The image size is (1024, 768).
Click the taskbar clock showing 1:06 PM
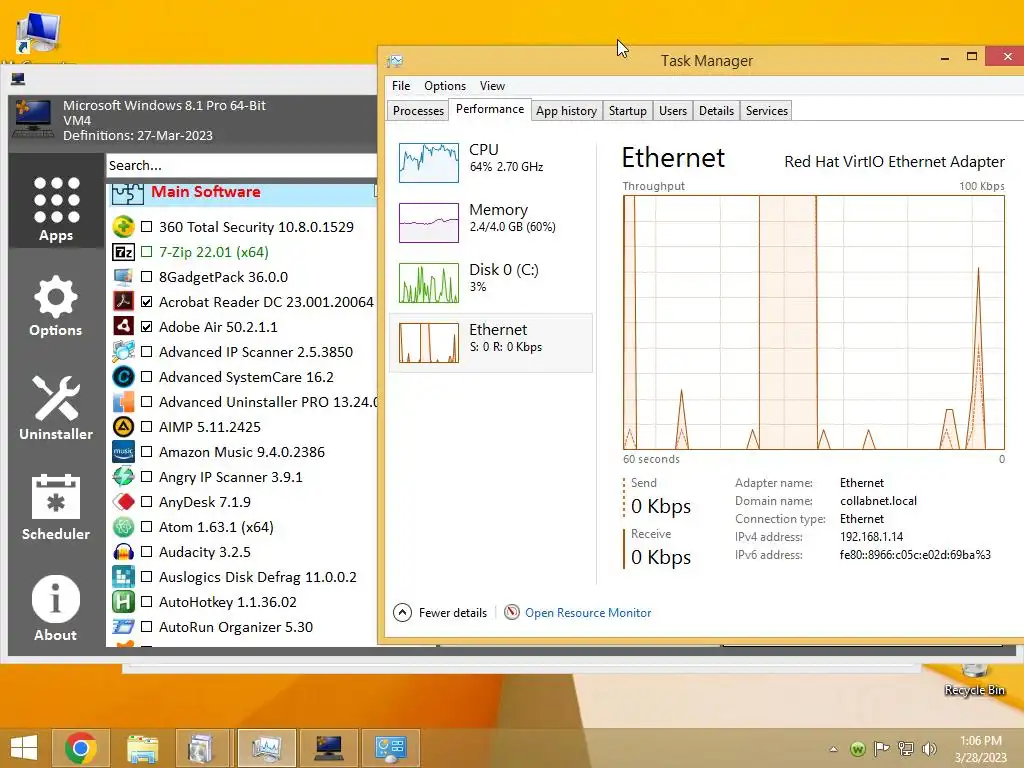[x=981, y=749]
